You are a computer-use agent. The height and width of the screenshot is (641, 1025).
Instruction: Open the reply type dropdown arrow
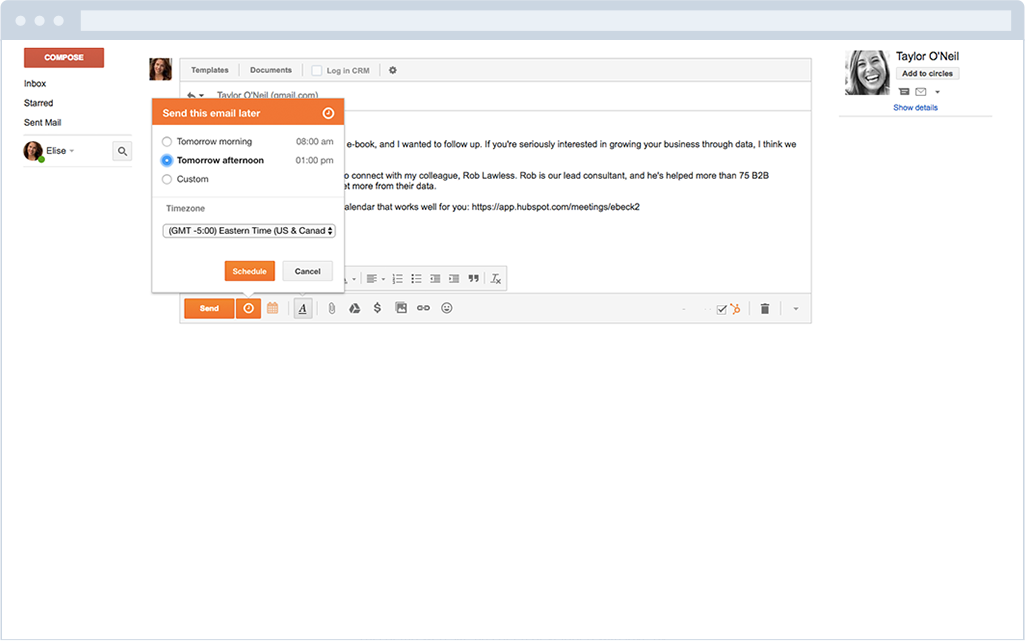tap(201, 94)
